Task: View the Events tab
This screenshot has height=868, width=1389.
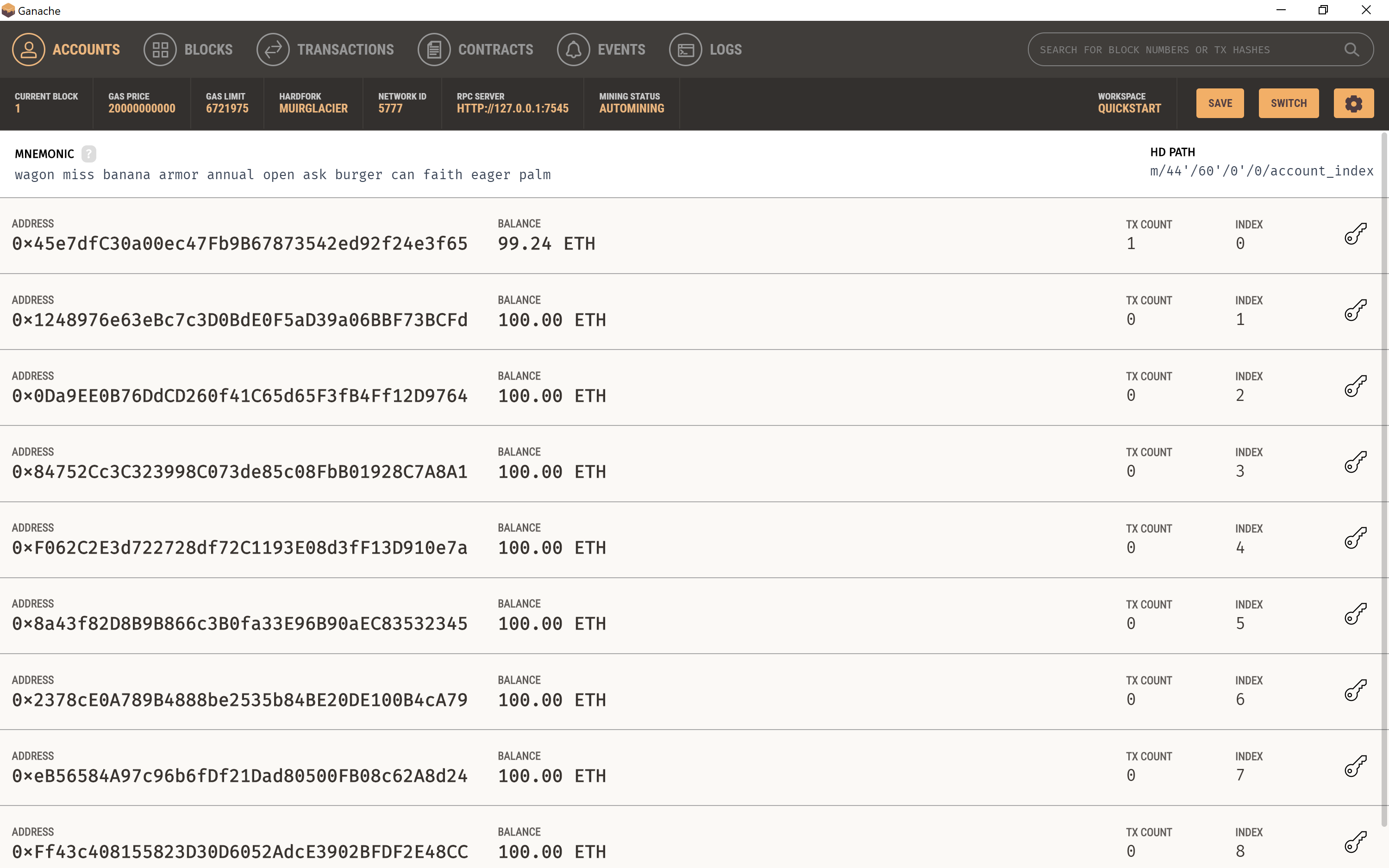Action: tap(601, 50)
